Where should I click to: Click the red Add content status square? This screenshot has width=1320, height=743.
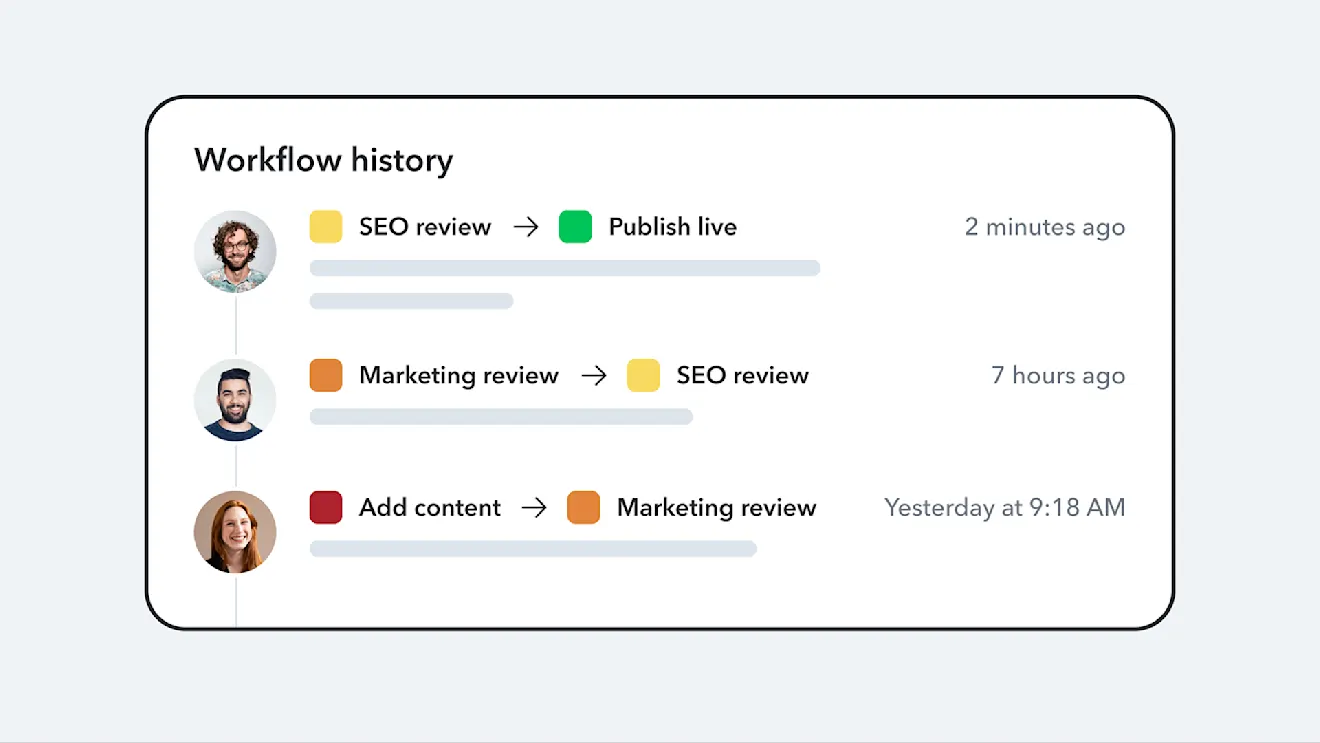point(326,507)
